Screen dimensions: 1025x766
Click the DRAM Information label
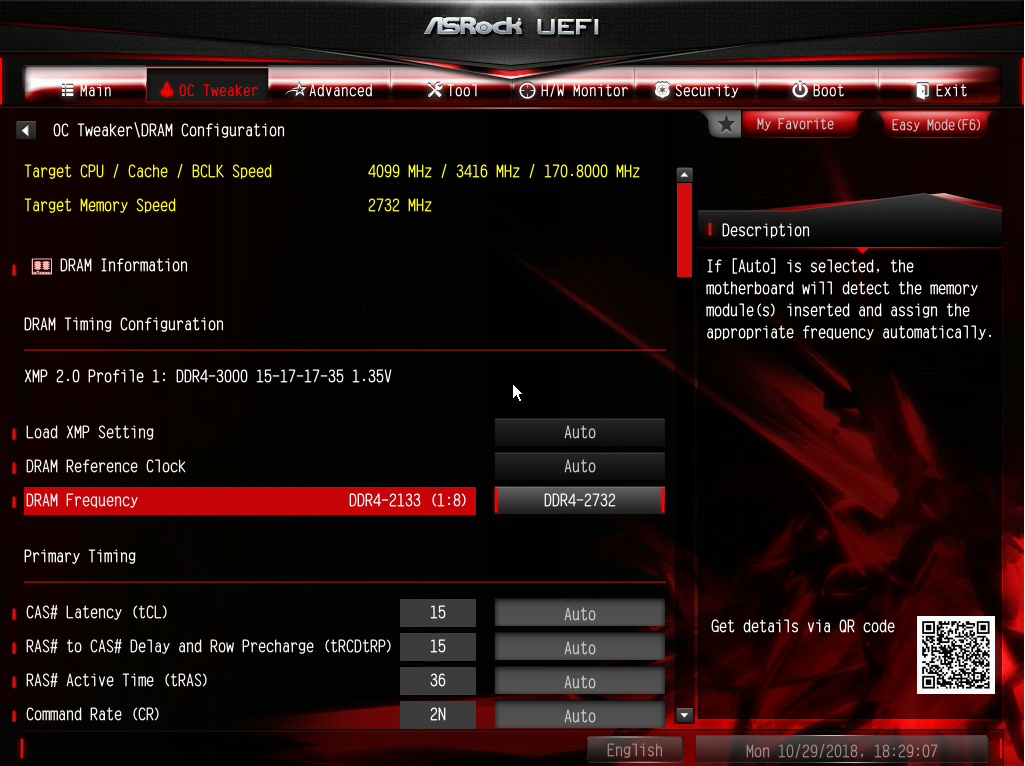coord(124,265)
